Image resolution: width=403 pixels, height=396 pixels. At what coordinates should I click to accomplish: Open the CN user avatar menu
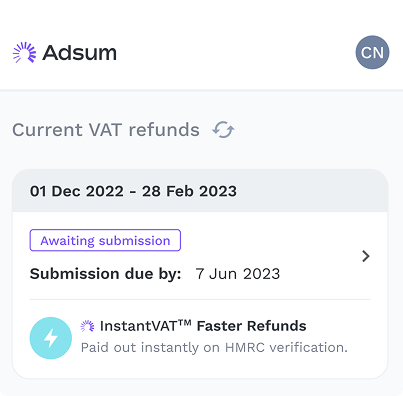pos(372,52)
